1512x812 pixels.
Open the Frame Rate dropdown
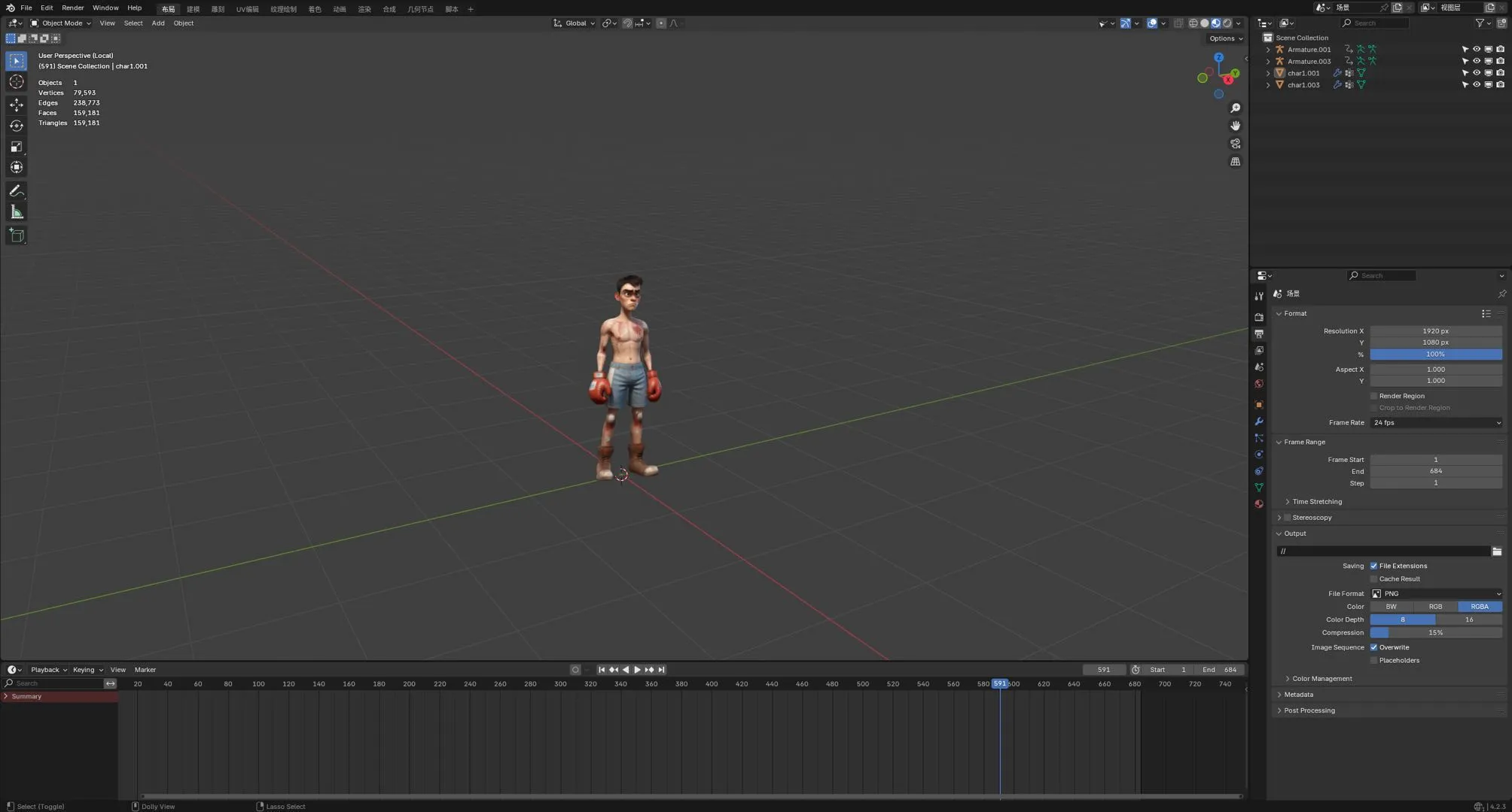[1435, 423]
